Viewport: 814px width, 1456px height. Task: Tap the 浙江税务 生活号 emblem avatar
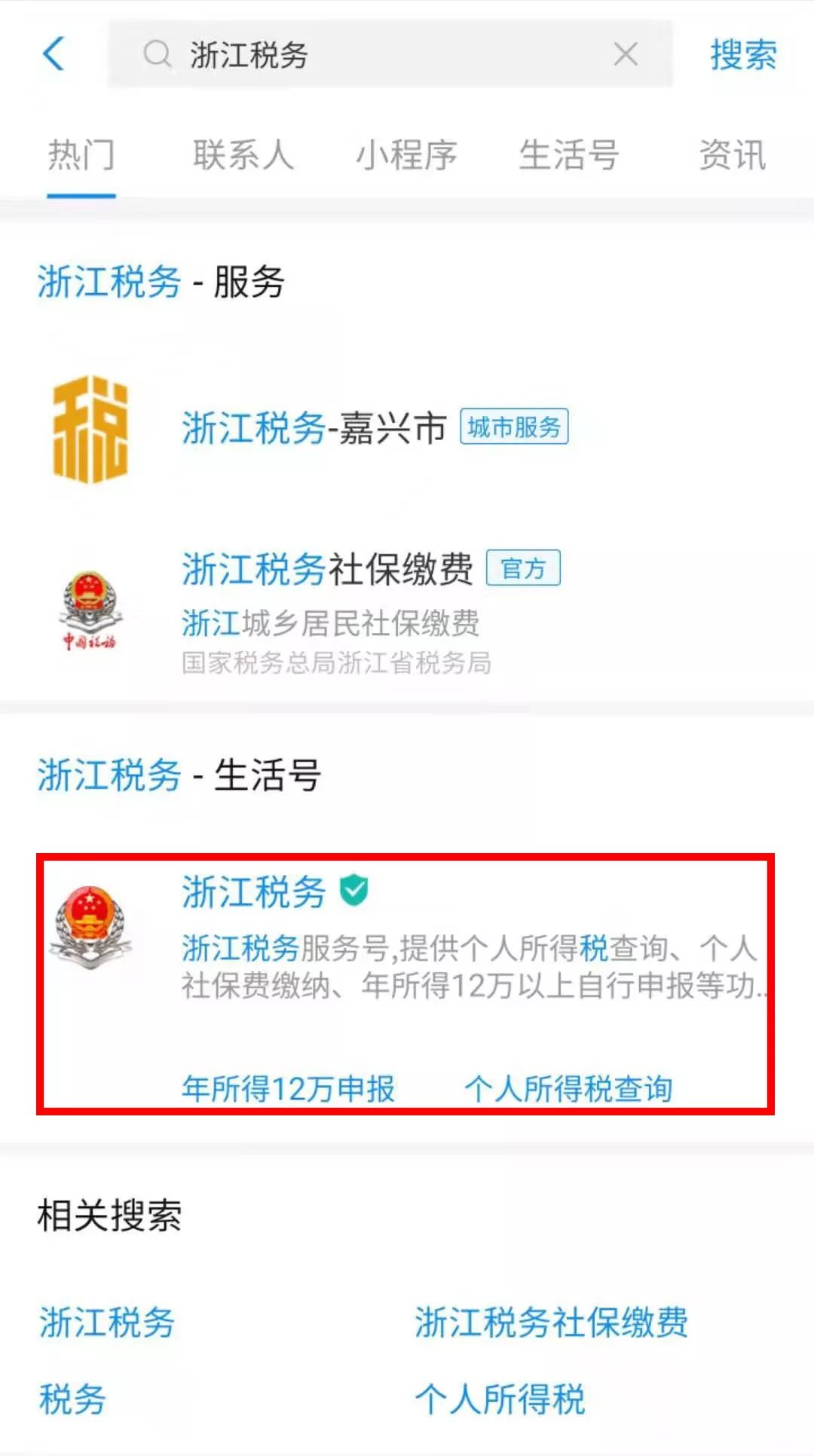coord(90,927)
